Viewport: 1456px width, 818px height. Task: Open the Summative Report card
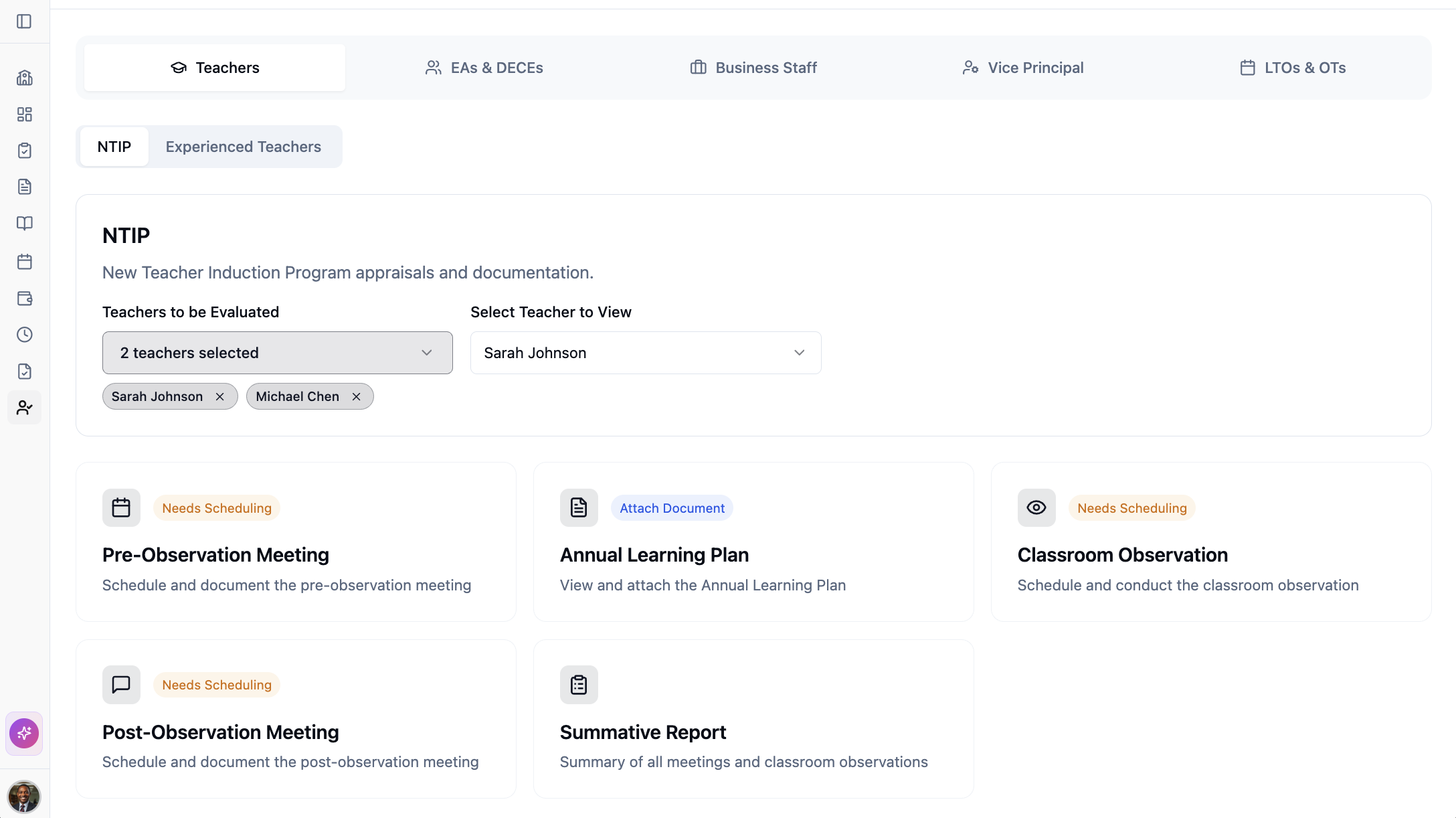pos(753,720)
